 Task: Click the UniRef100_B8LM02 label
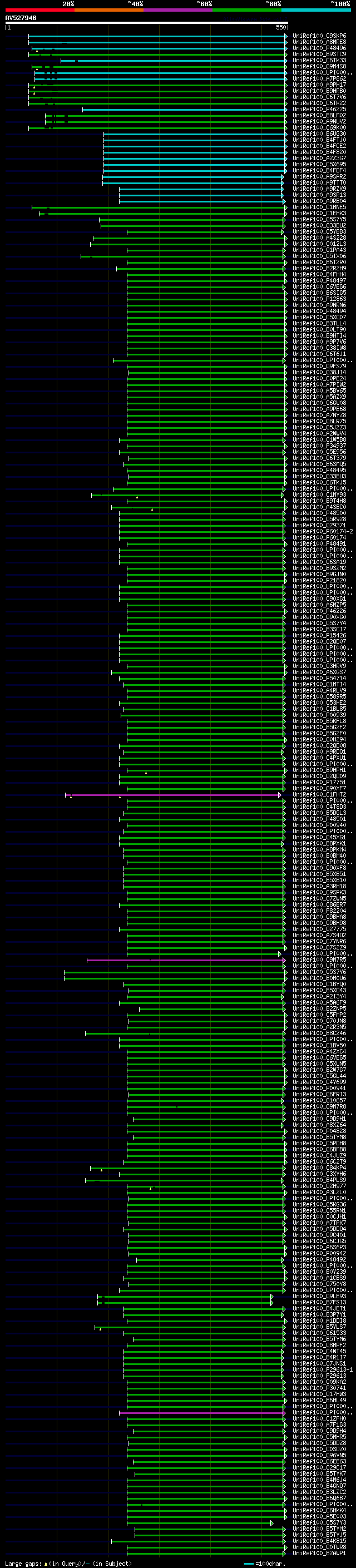[319, 116]
